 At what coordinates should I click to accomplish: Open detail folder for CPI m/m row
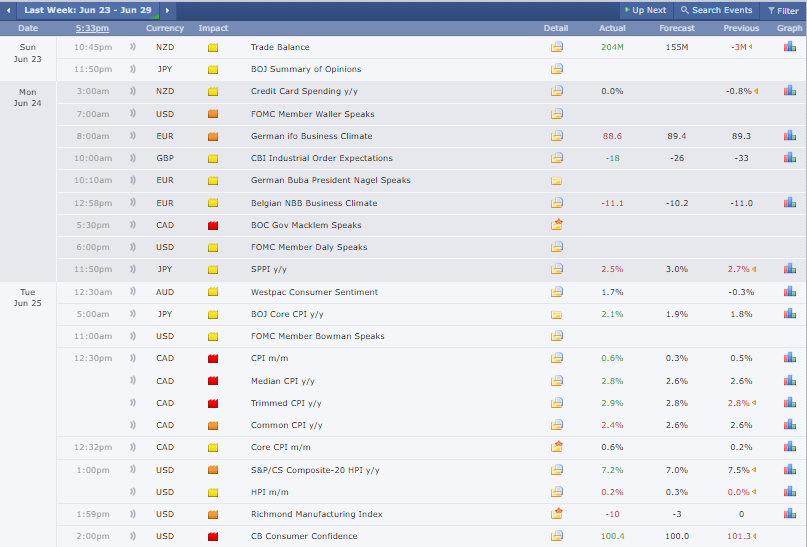click(x=556, y=358)
